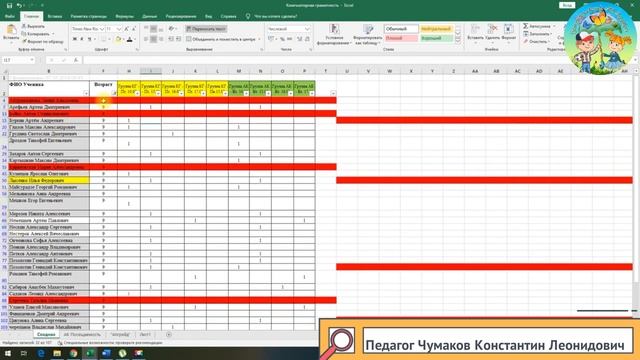This screenshot has width=640, height=360.
Task: Toggle bold (Ж) formatting
Action: 75,39
